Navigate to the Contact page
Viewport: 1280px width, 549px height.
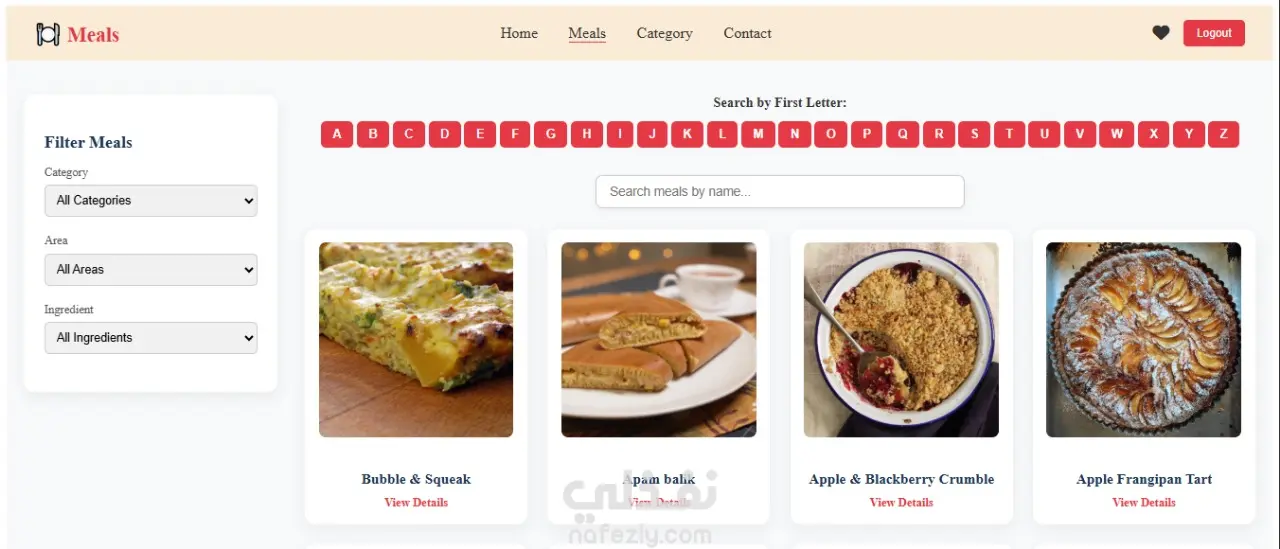point(747,33)
